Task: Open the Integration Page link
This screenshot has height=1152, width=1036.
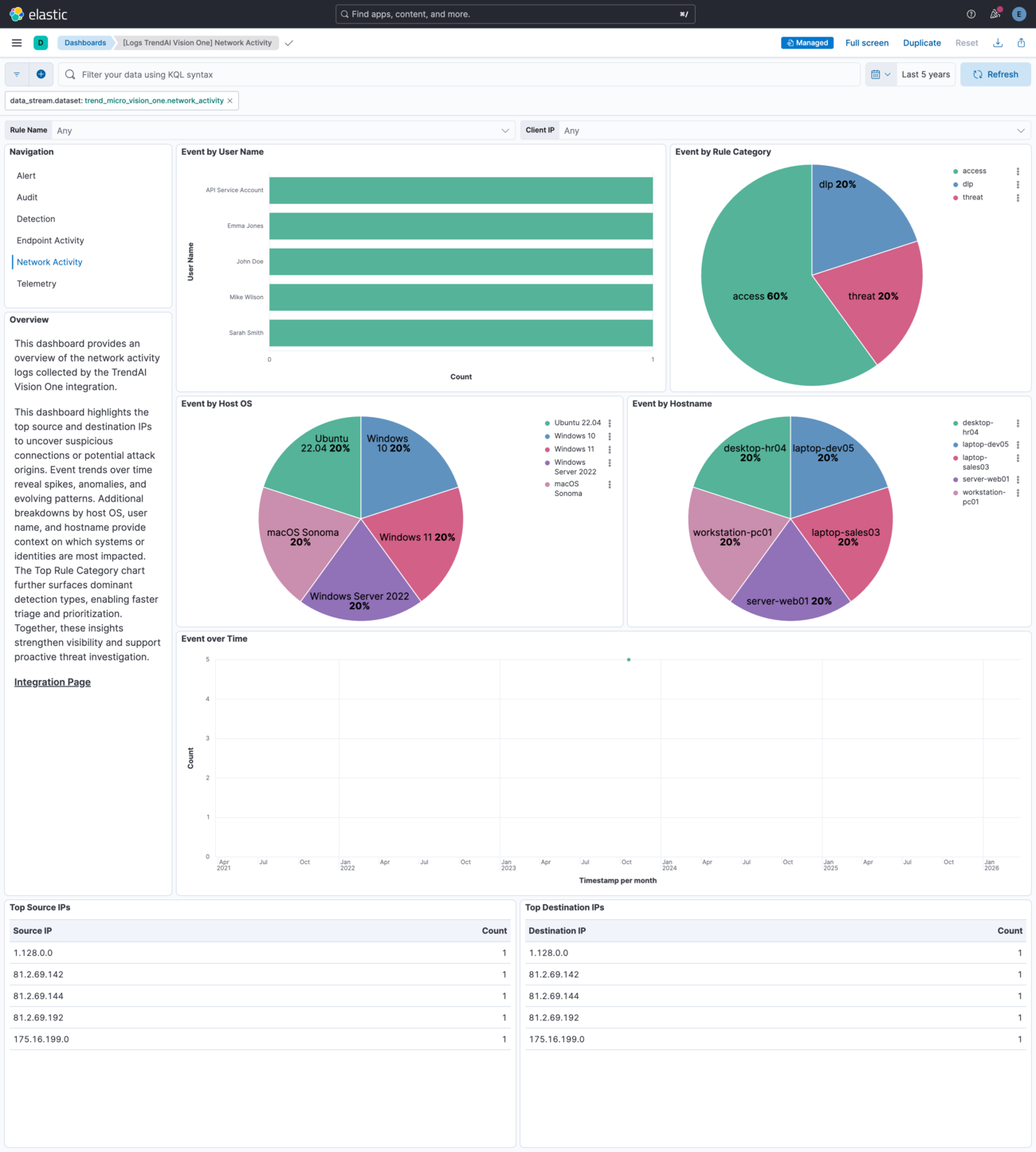Action: pos(52,682)
